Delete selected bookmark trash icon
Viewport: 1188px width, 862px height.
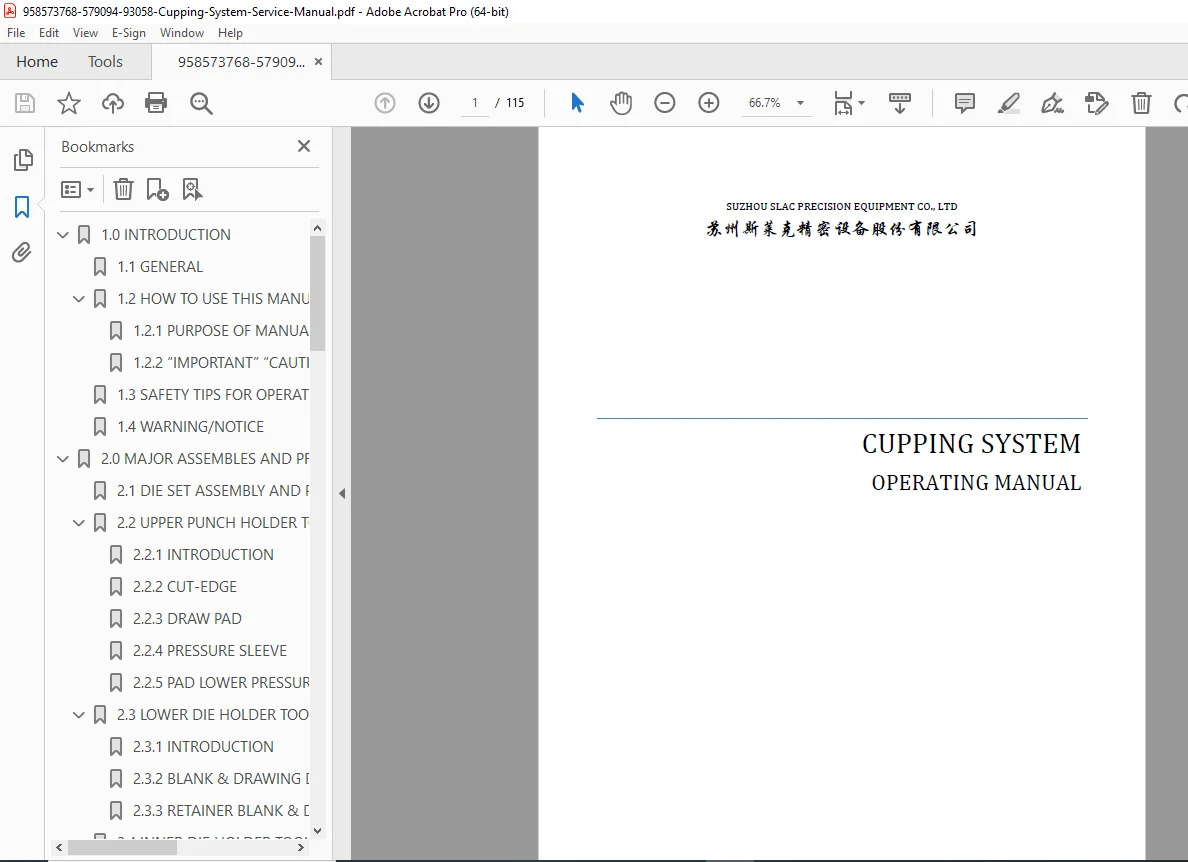(x=123, y=189)
